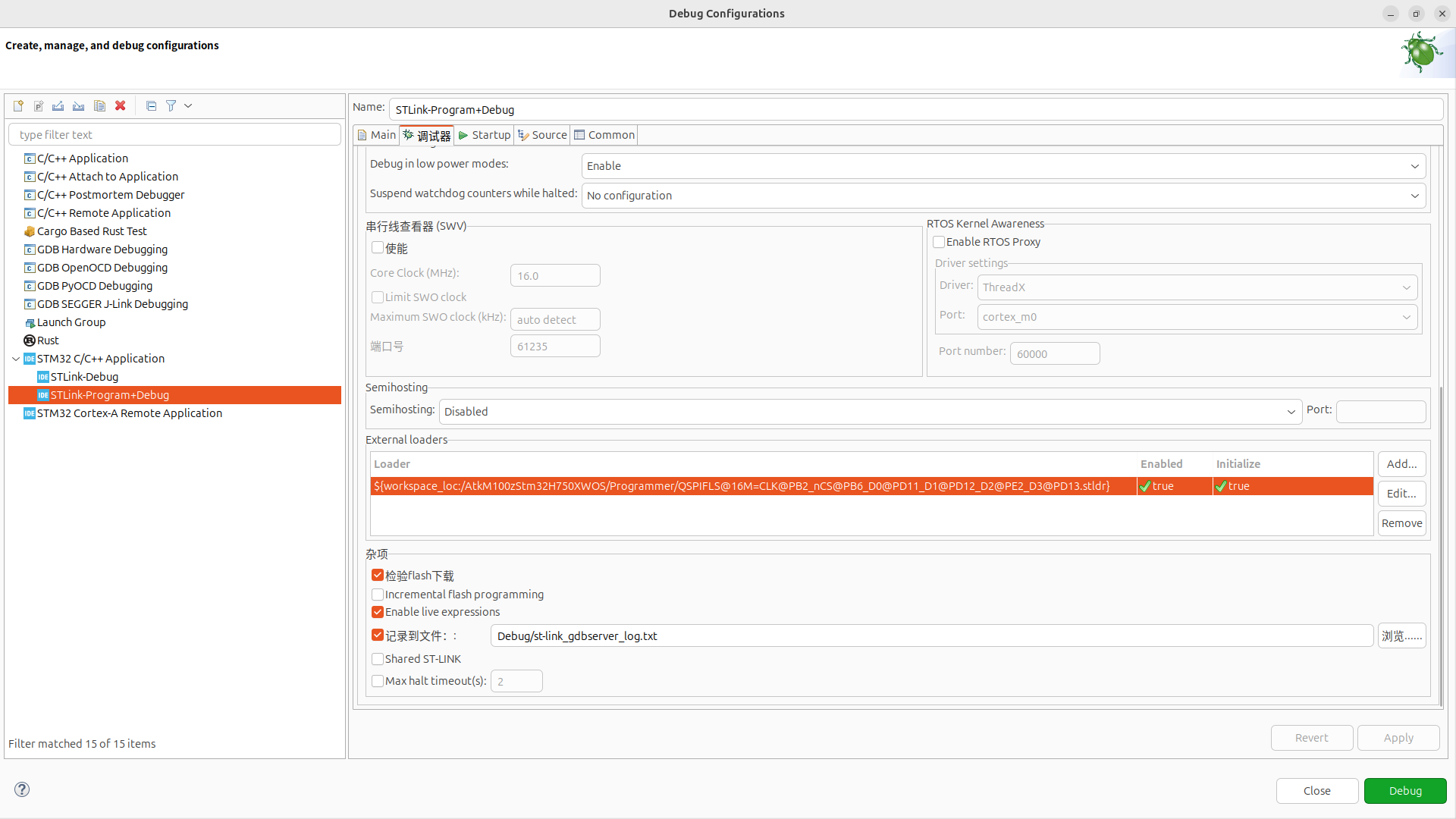Select C/C++ Postmortem Debugger entry
Image resolution: width=1456 pixels, height=819 pixels.
pos(111,195)
